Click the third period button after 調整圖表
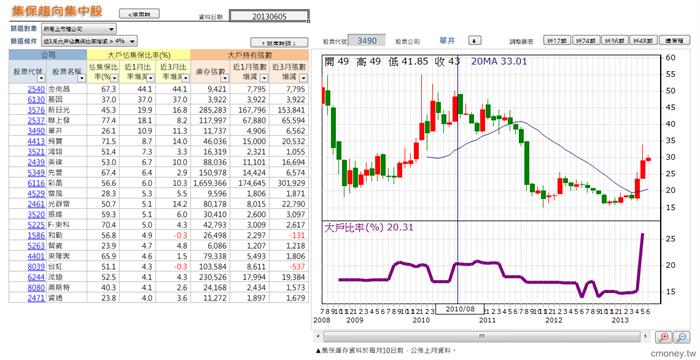 pos(614,41)
